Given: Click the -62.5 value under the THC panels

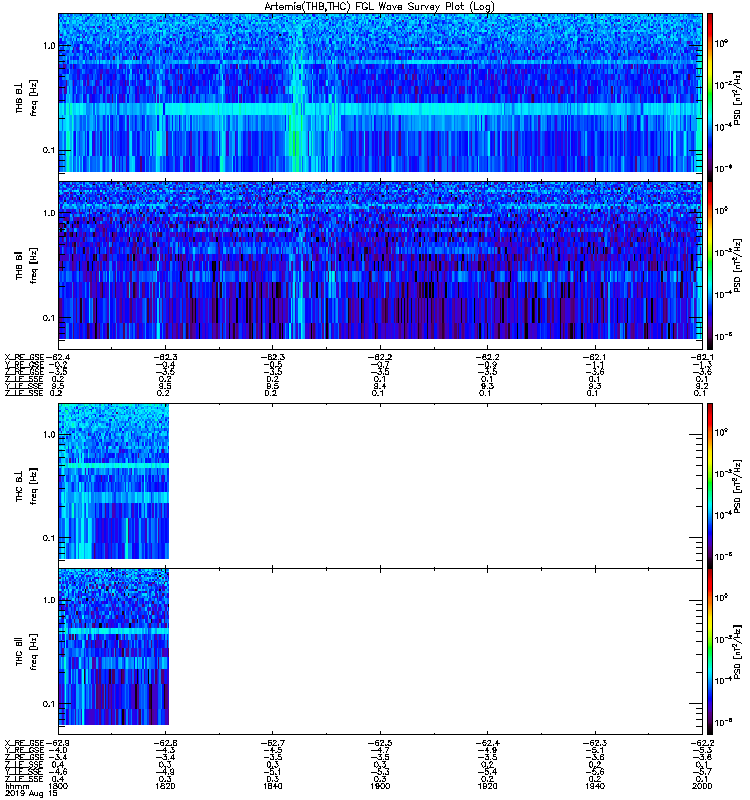Looking at the screenshot, I should [380, 743].
